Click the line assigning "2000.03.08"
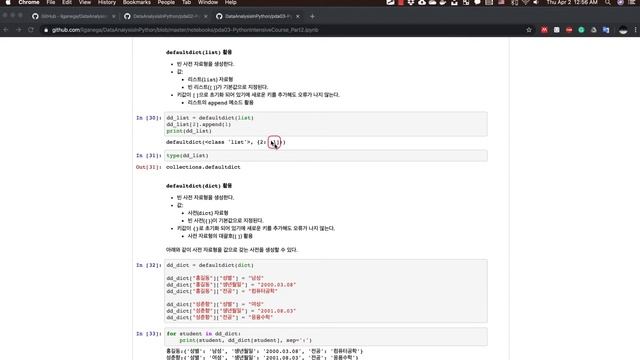This screenshot has height=360, width=640. [x=231, y=285]
